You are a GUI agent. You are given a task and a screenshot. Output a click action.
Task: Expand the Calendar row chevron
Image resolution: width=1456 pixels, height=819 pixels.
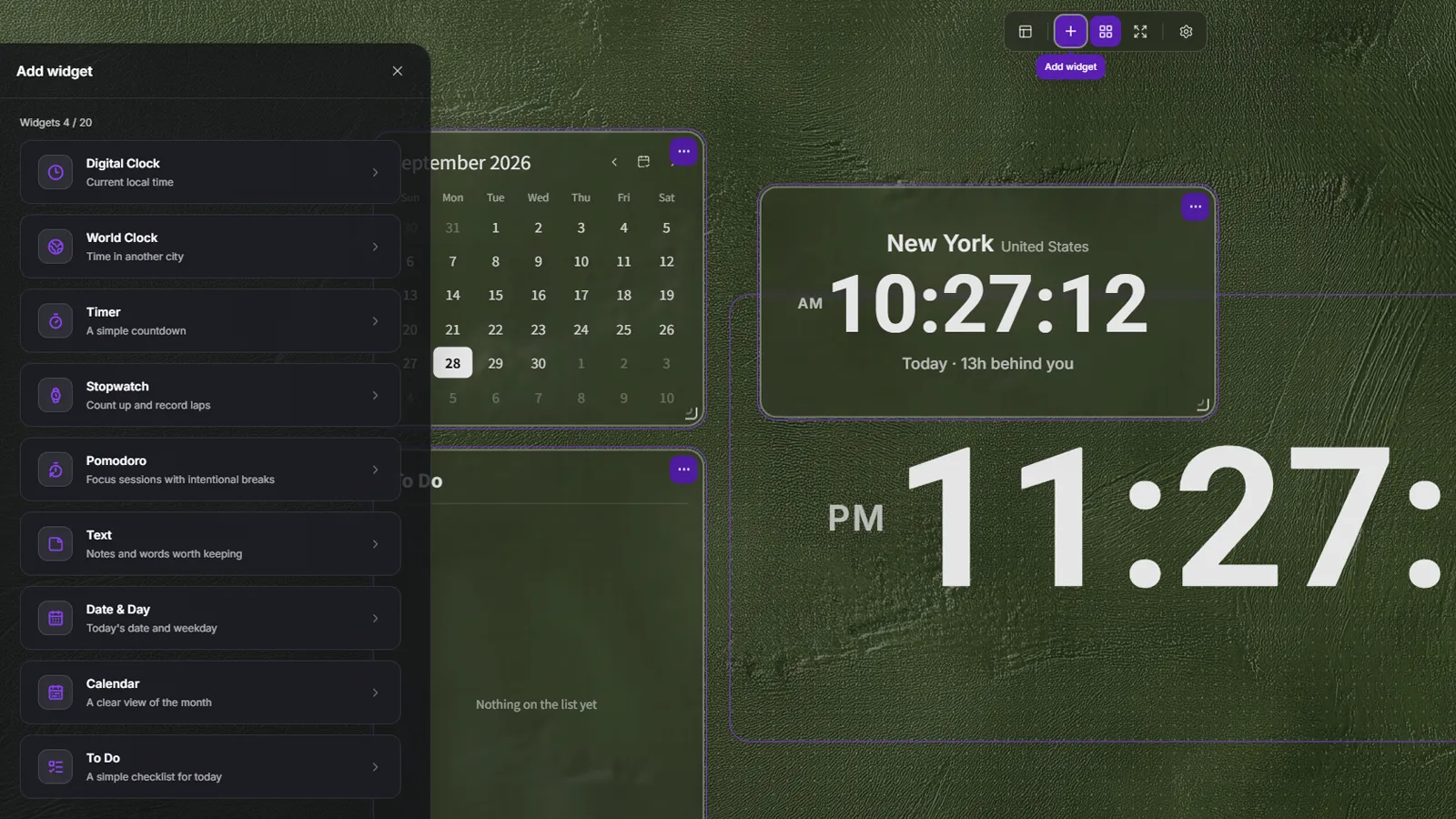[375, 693]
